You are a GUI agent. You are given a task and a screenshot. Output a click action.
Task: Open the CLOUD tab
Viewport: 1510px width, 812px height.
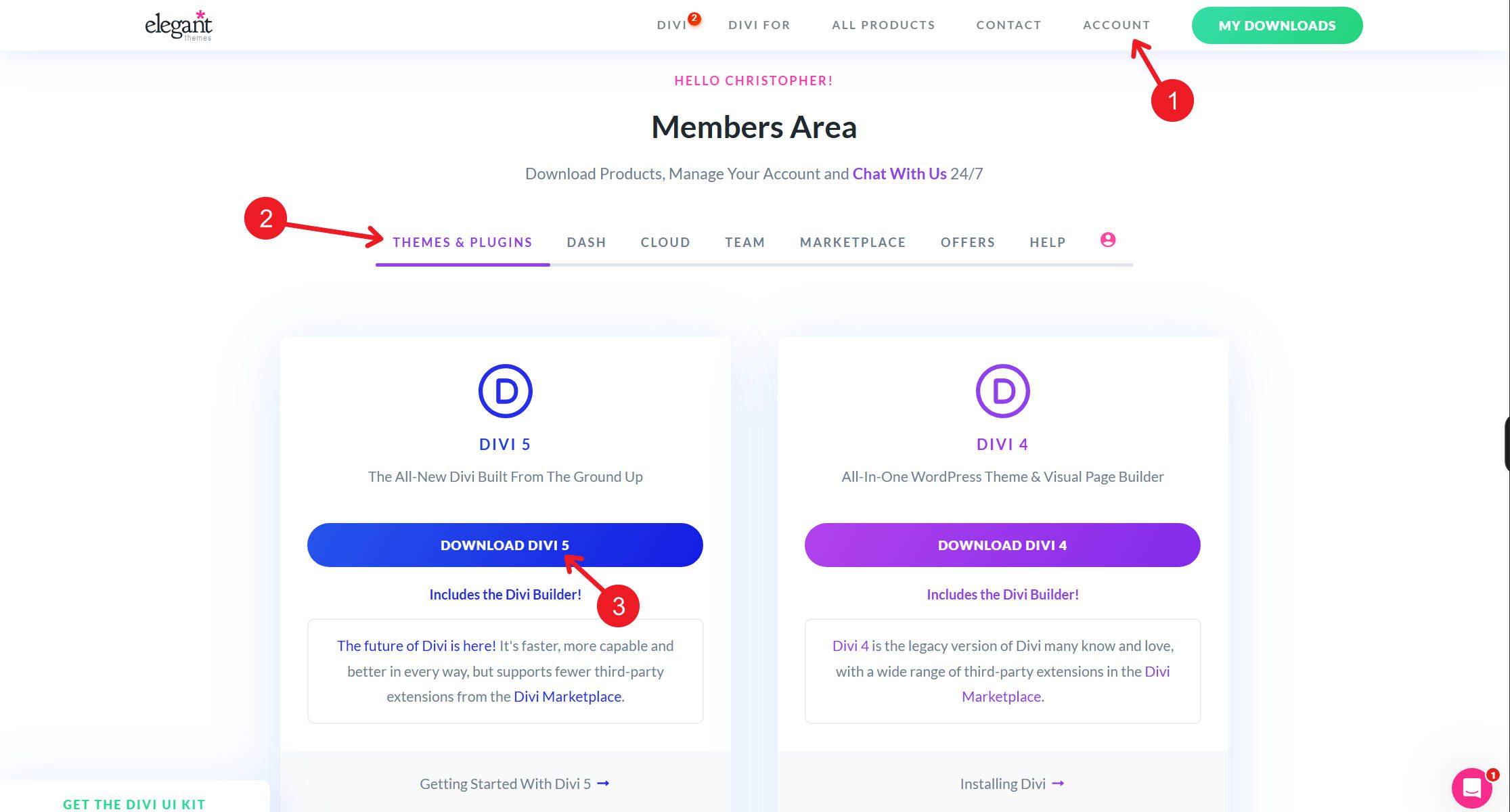click(665, 242)
